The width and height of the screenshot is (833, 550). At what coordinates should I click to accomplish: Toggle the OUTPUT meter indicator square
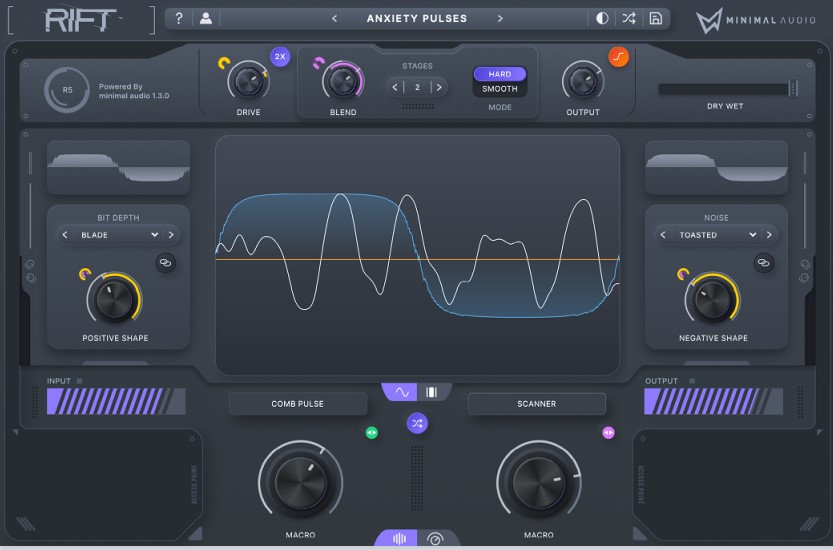click(692, 380)
